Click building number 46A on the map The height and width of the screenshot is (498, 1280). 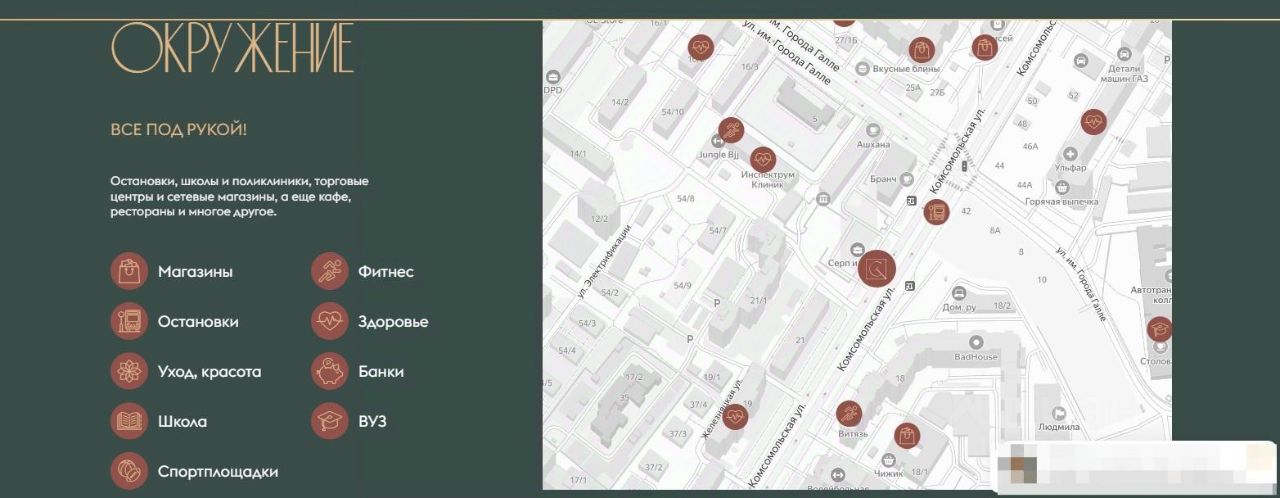[1030, 146]
